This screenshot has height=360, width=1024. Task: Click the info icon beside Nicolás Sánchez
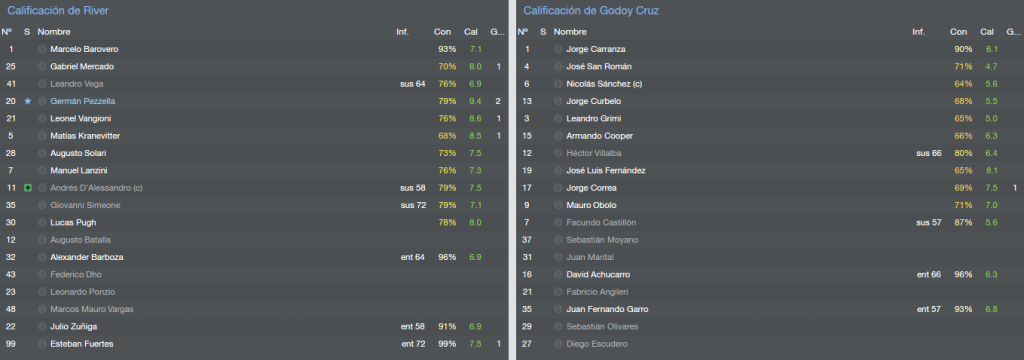(x=558, y=84)
